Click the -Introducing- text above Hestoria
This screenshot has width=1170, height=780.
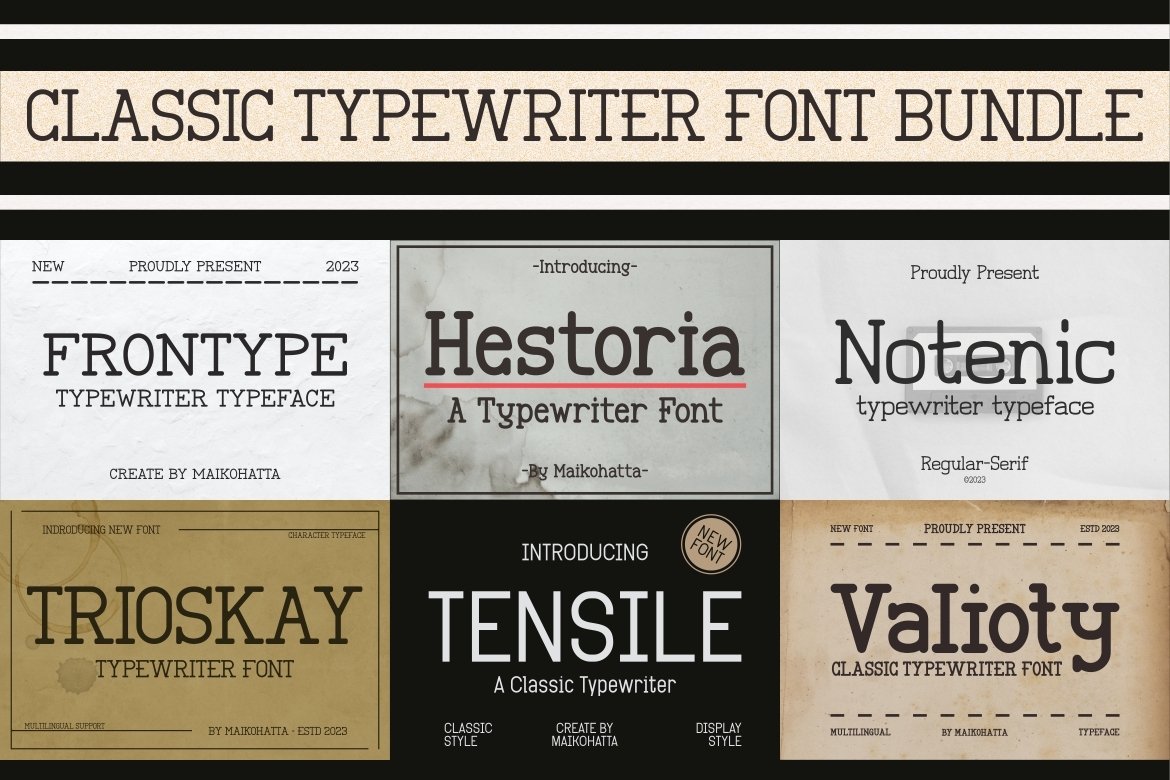pyautogui.click(x=585, y=267)
